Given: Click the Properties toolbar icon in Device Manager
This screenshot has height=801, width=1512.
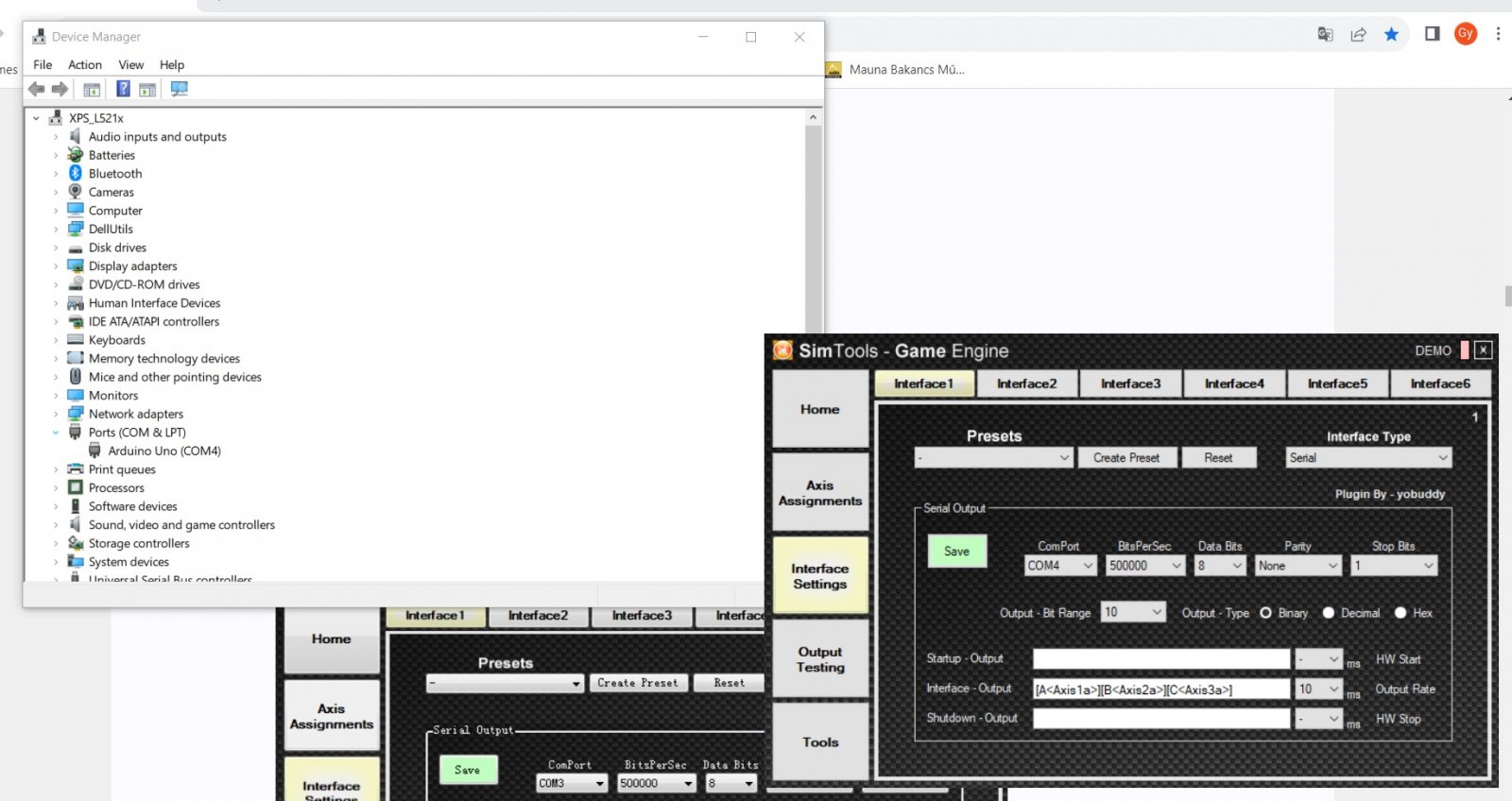Looking at the screenshot, I should pos(92,89).
